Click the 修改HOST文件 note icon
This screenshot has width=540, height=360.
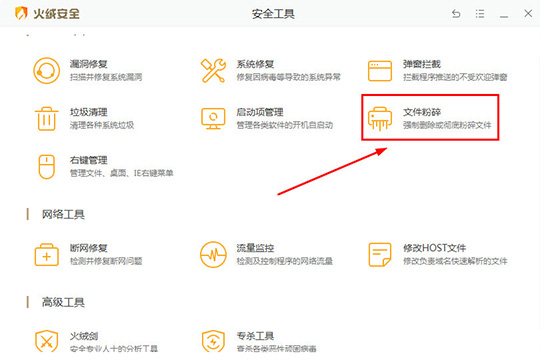coord(380,255)
